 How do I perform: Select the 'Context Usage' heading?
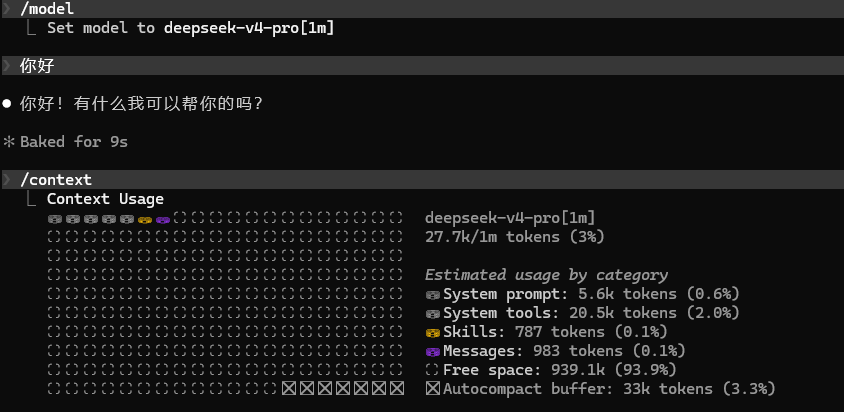pos(105,199)
